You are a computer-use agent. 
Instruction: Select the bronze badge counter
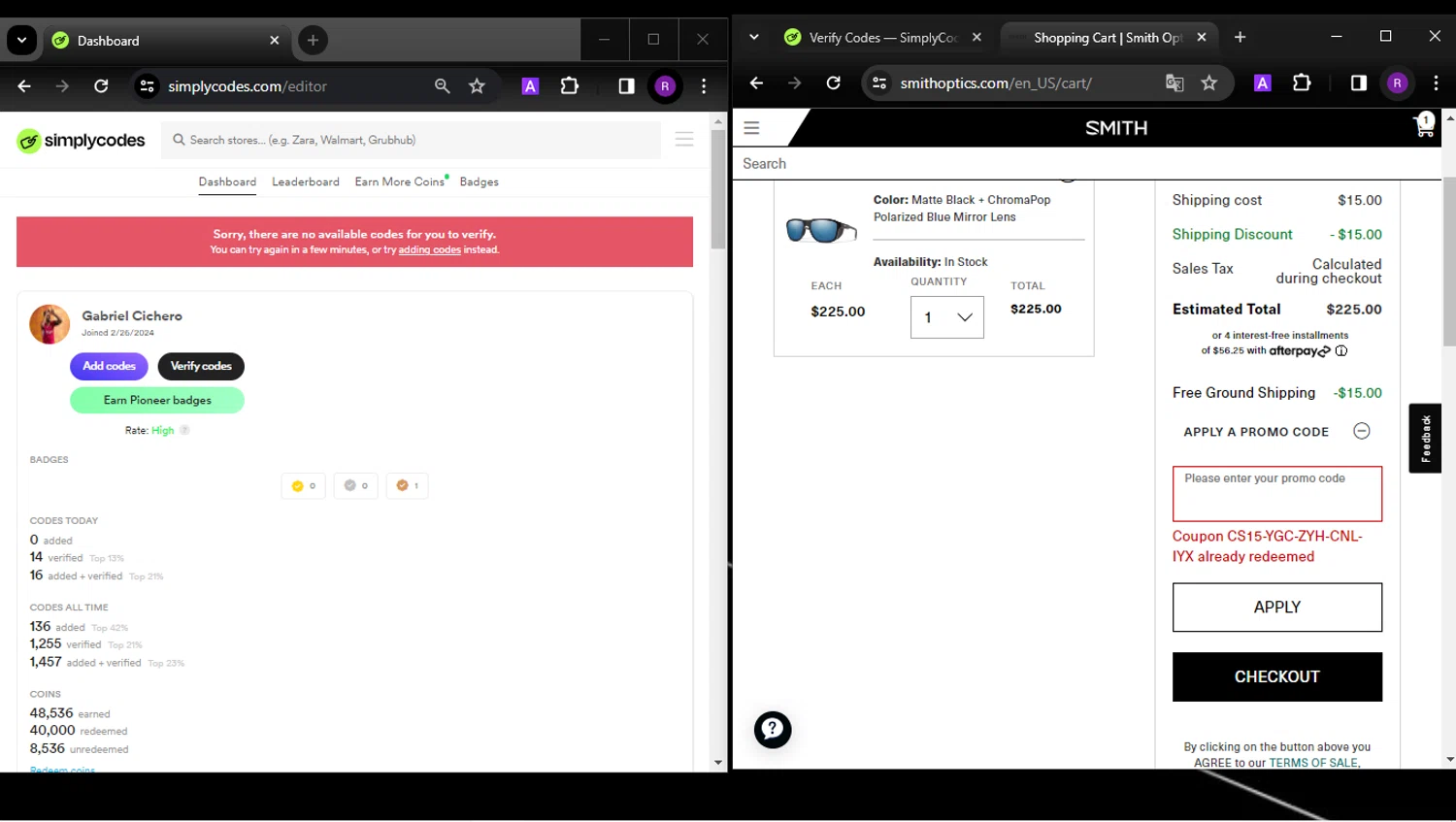(x=408, y=485)
